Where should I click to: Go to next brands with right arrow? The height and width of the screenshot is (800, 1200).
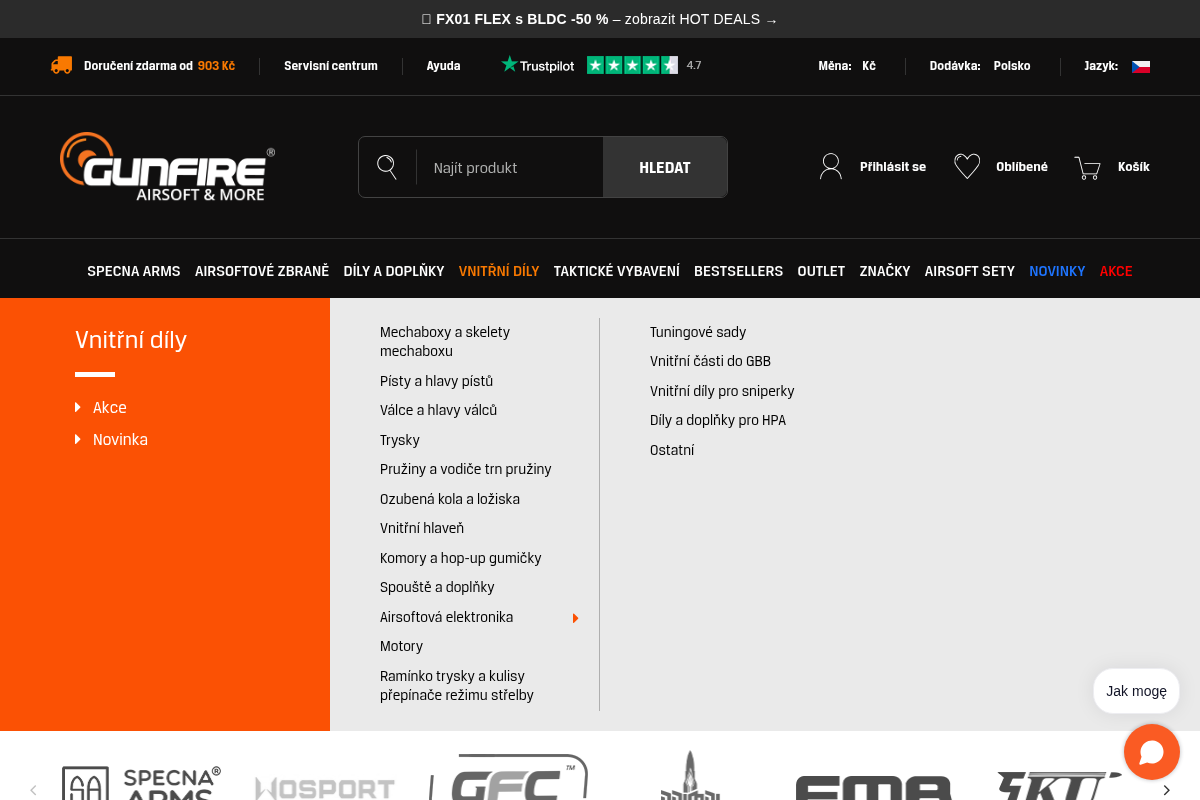click(x=1166, y=790)
